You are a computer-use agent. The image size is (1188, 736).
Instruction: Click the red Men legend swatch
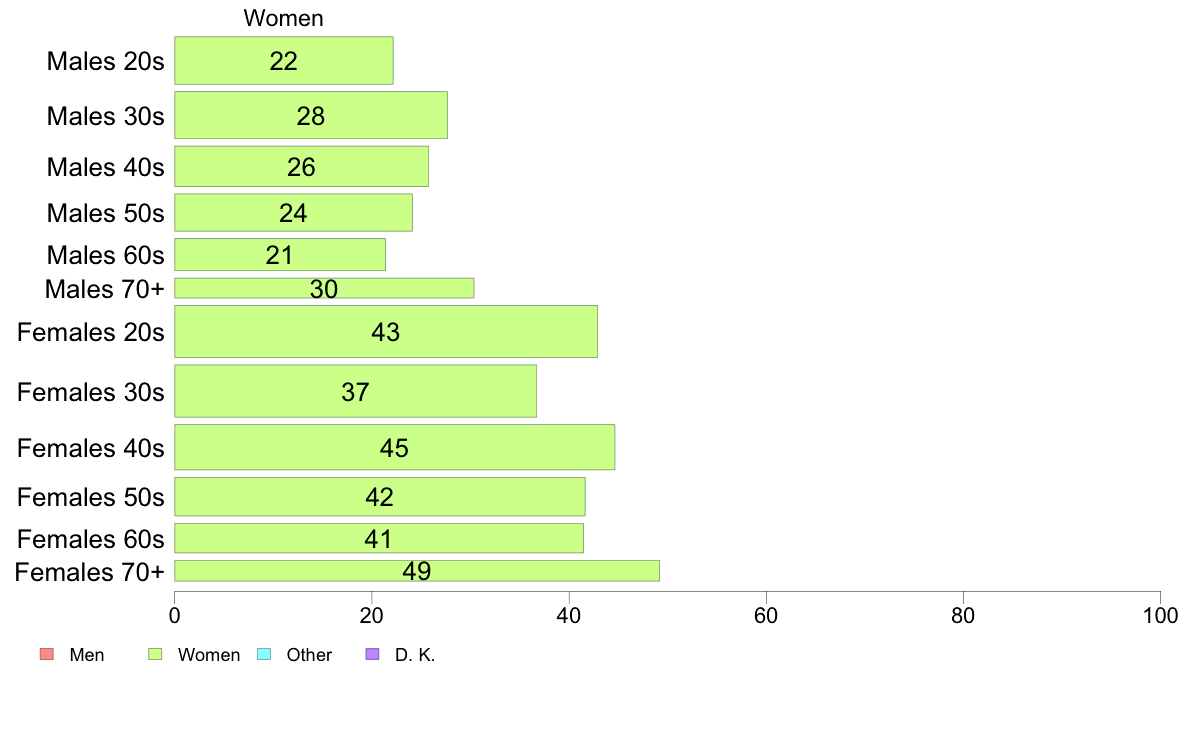coord(47,654)
